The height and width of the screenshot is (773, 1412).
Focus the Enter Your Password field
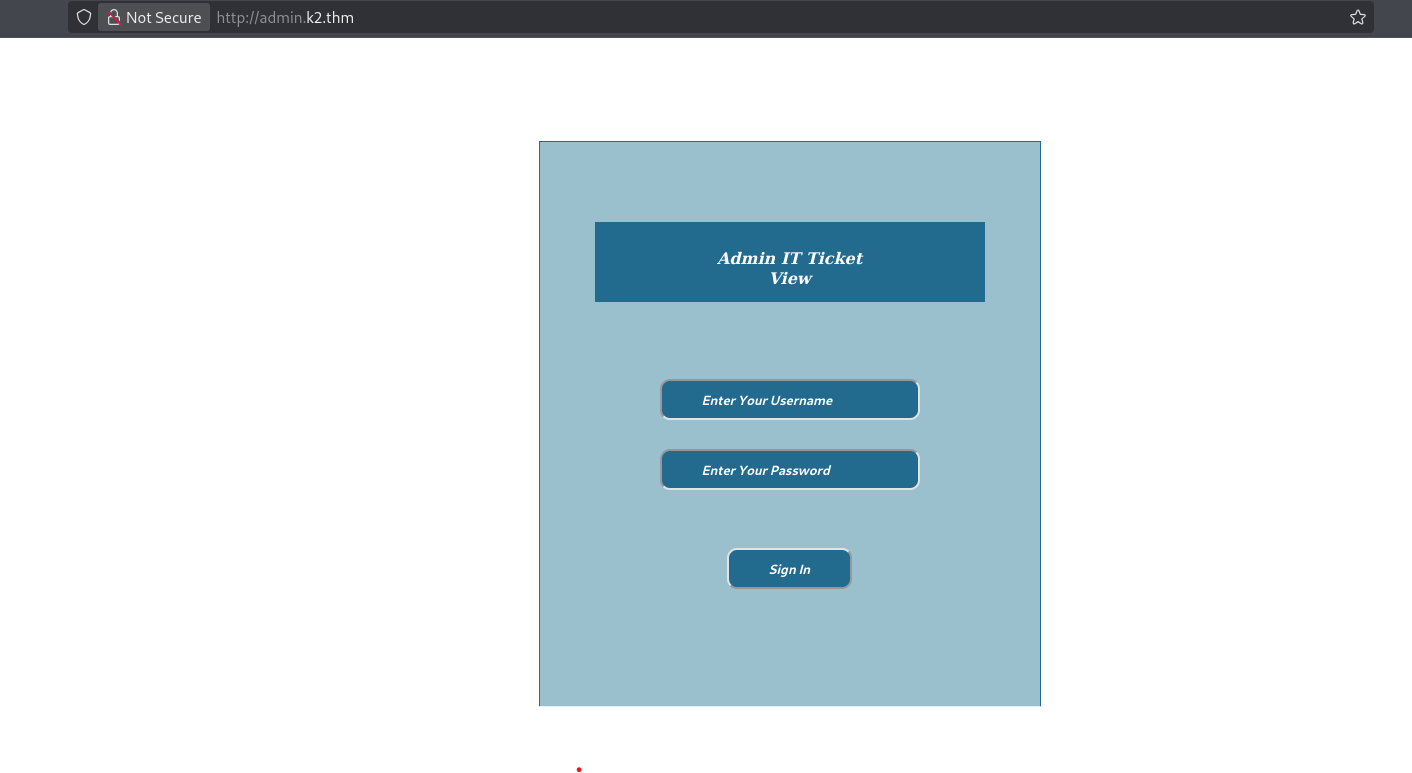click(789, 470)
